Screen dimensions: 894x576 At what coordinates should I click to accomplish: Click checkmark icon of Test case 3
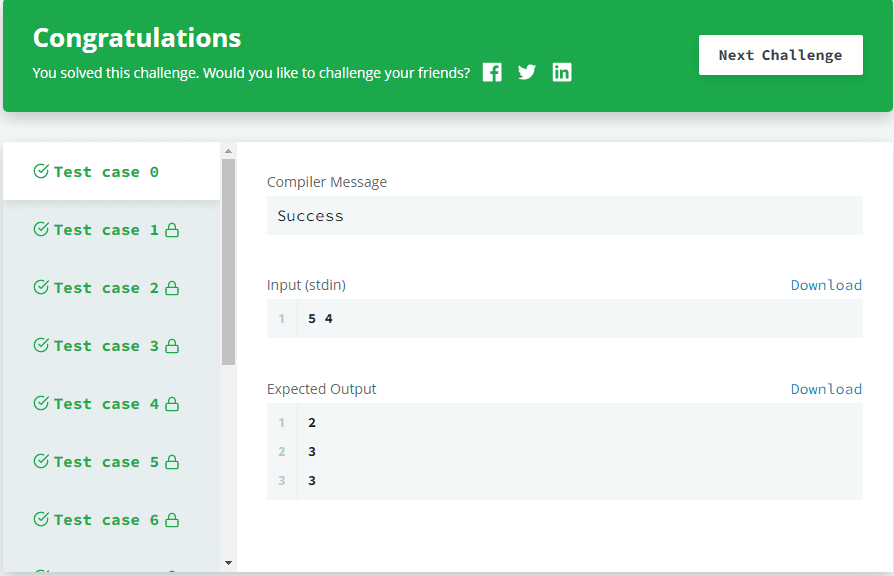41,345
